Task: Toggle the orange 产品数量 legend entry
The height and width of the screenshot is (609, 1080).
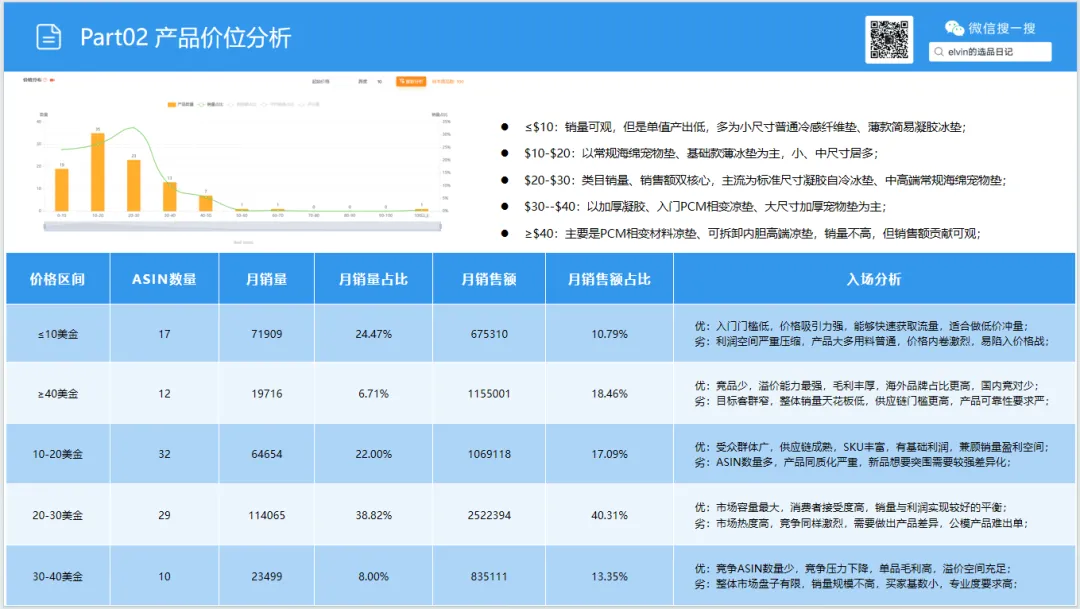Action: point(180,105)
